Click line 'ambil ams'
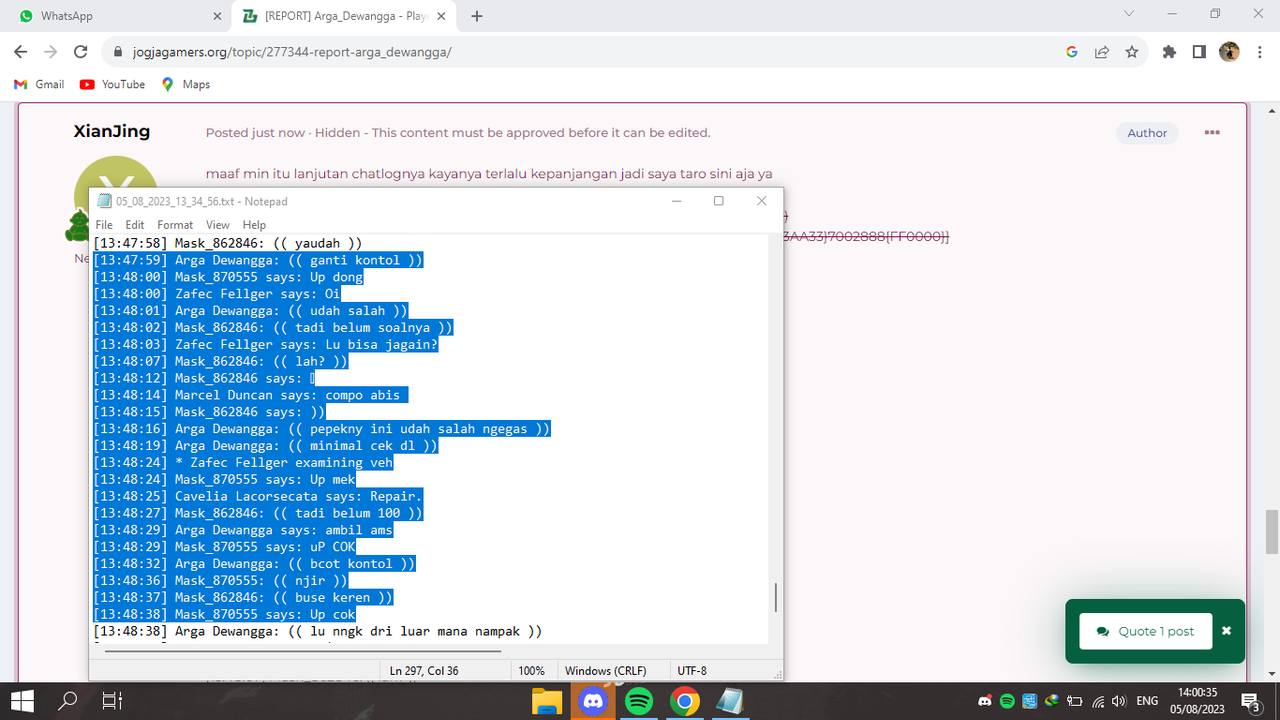1280x720 pixels. pyautogui.click(x=243, y=530)
